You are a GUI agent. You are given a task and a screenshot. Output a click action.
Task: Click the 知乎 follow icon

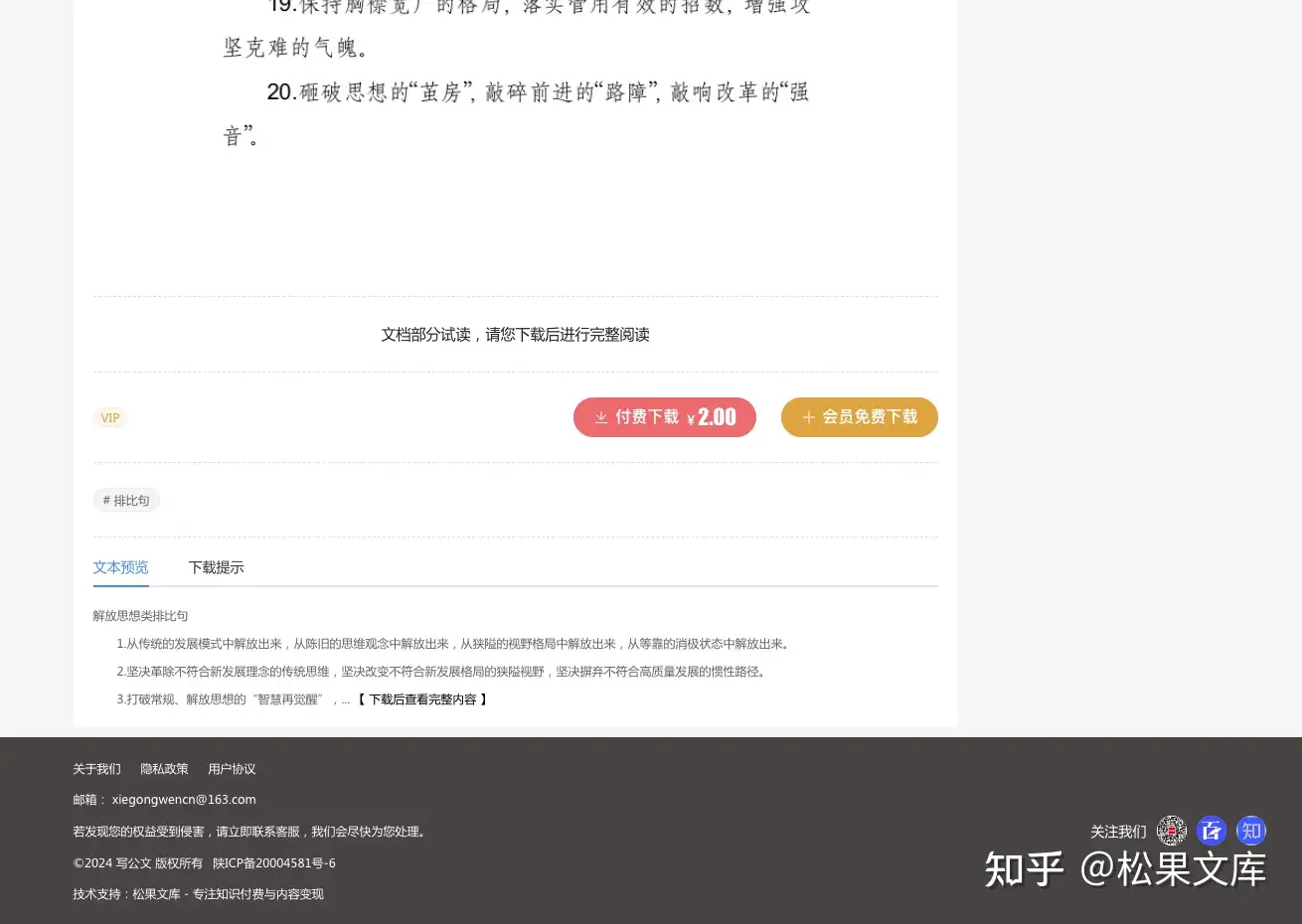pyautogui.click(x=1251, y=831)
